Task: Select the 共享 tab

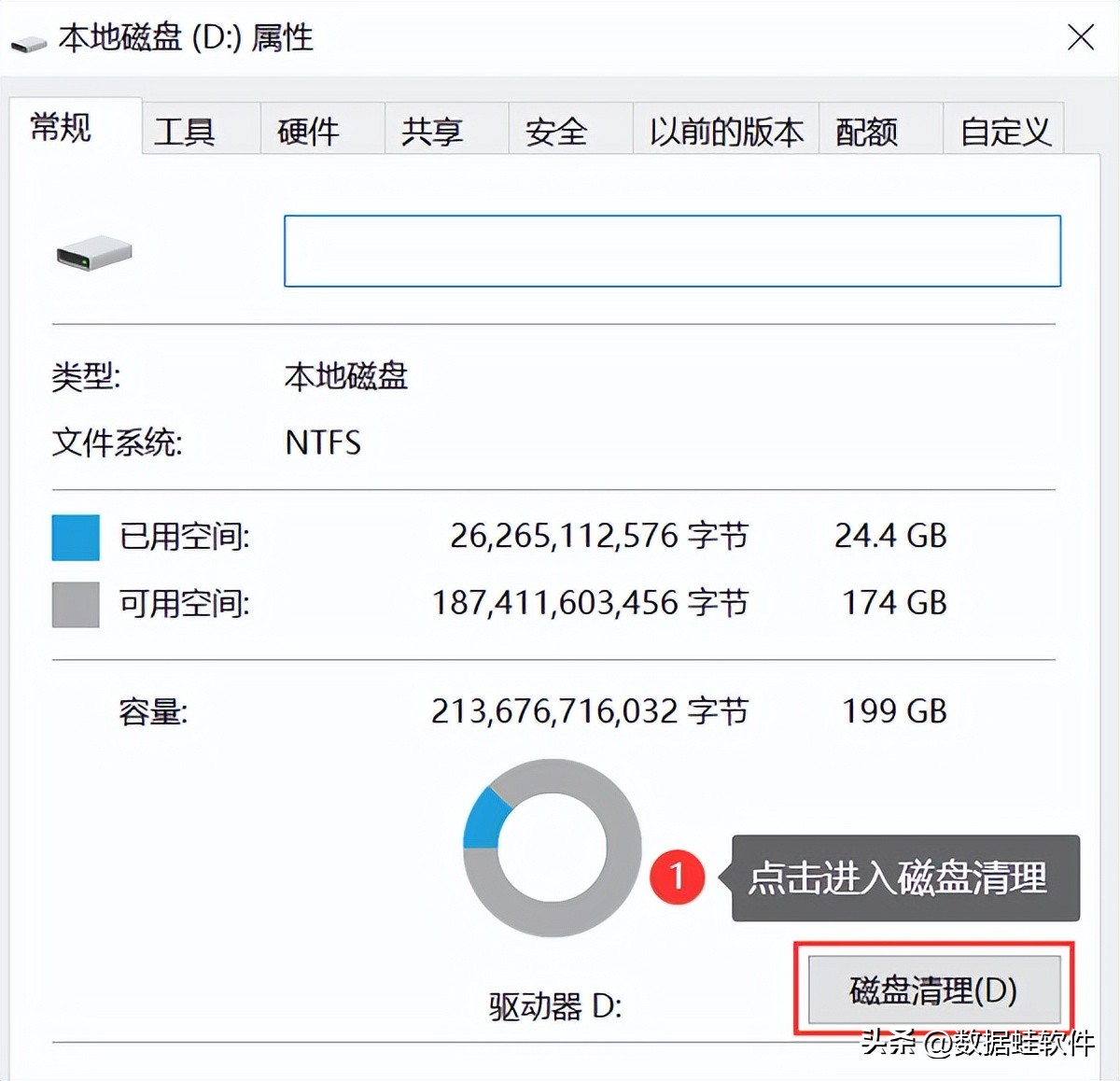Action: (x=431, y=131)
